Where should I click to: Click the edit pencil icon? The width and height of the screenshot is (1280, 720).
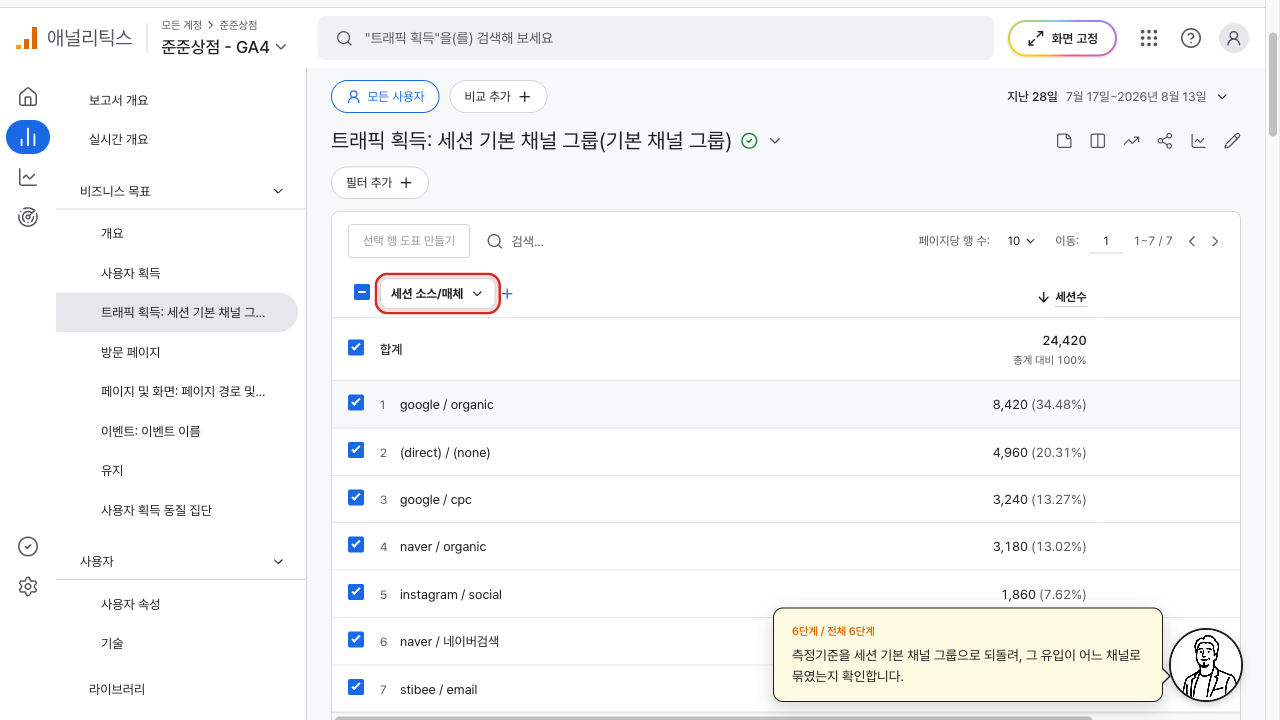tap(1232, 141)
